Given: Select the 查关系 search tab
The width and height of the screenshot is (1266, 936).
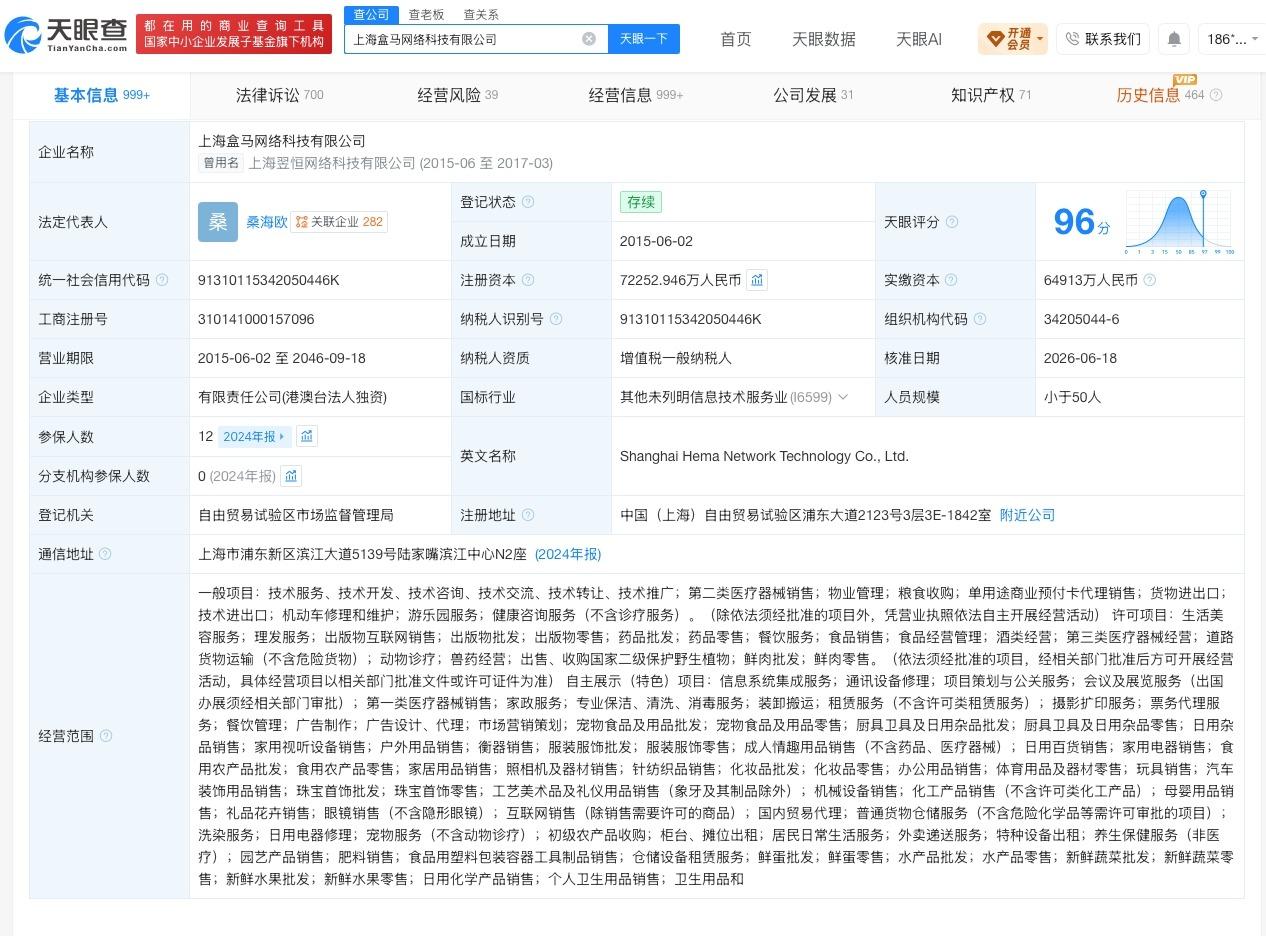Looking at the screenshot, I should (x=481, y=14).
